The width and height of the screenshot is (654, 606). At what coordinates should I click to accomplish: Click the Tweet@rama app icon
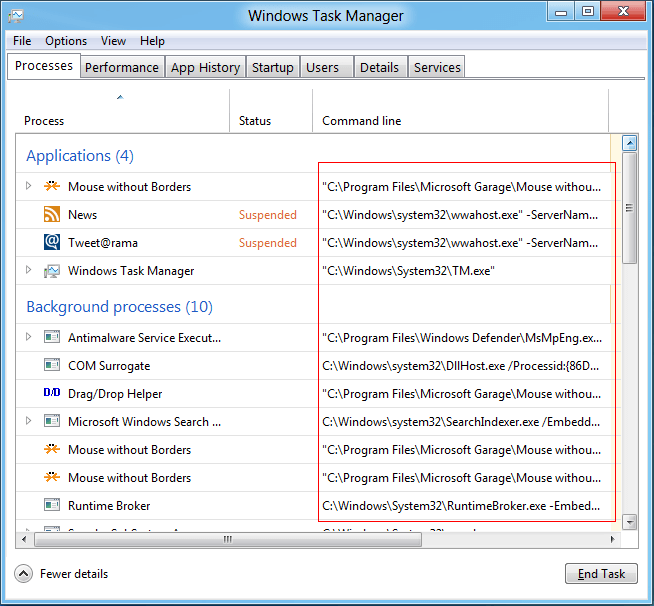click(x=52, y=242)
